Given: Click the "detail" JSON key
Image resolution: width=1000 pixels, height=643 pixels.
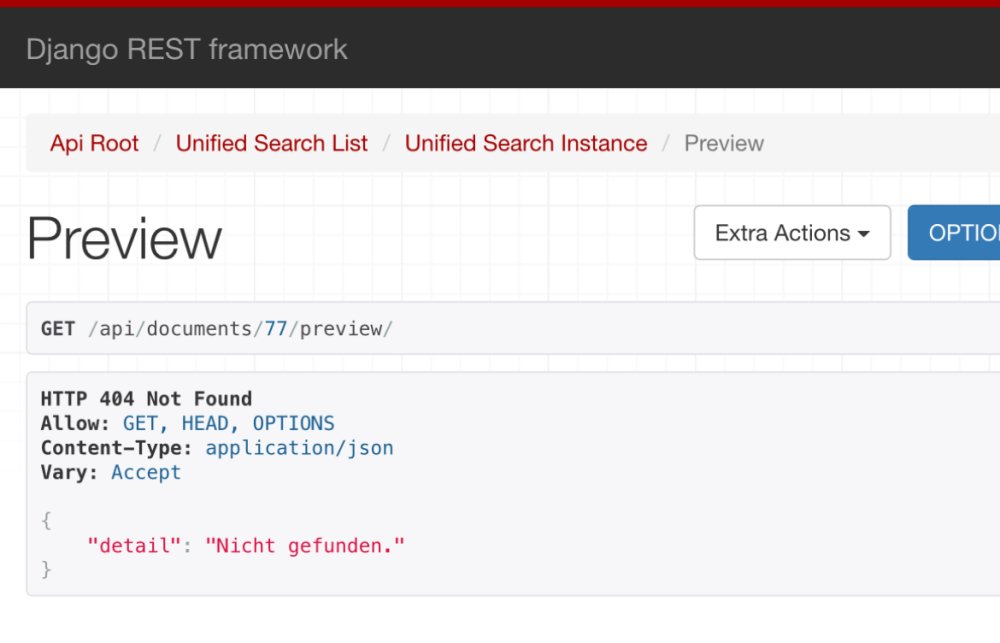Looking at the screenshot, I should [129, 545].
